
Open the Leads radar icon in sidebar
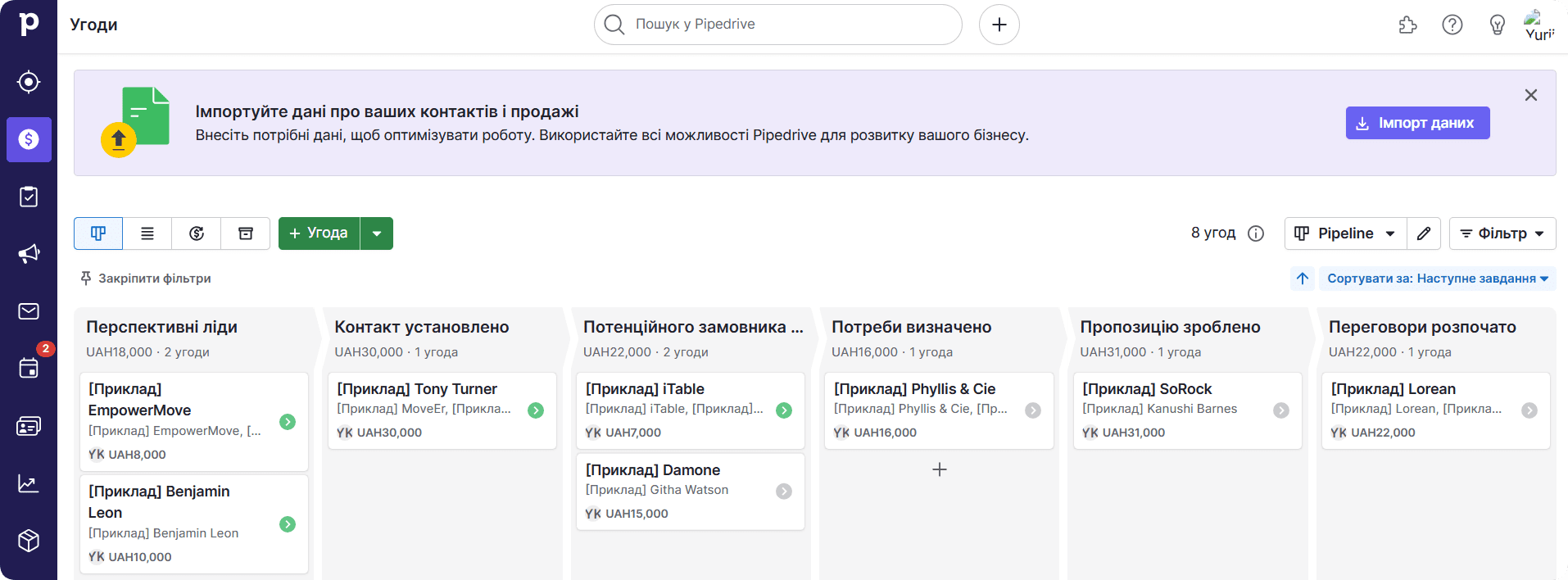(29, 82)
